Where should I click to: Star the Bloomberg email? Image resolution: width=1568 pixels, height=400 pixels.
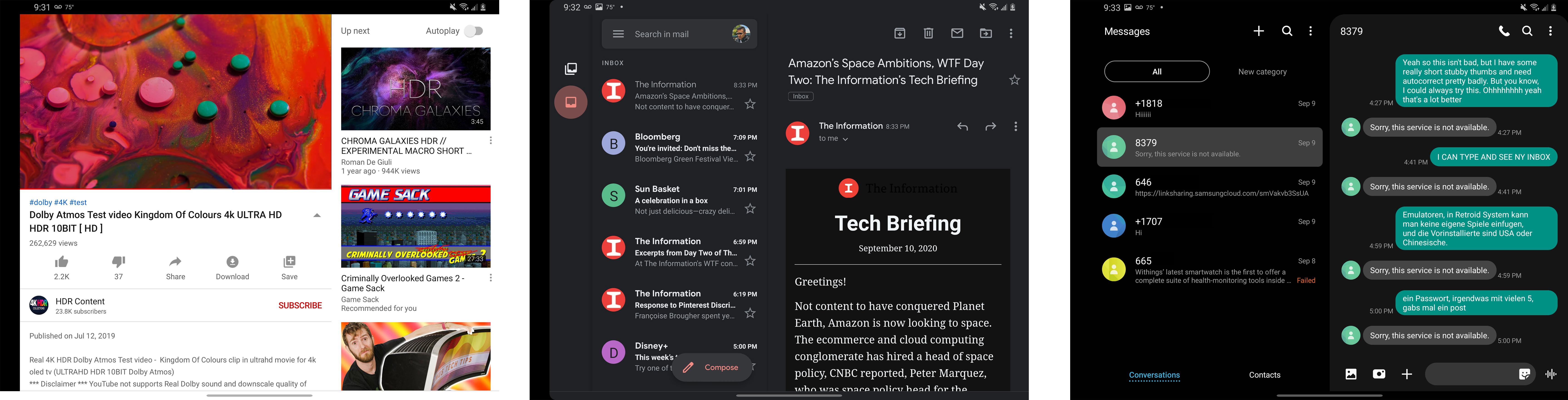[751, 156]
